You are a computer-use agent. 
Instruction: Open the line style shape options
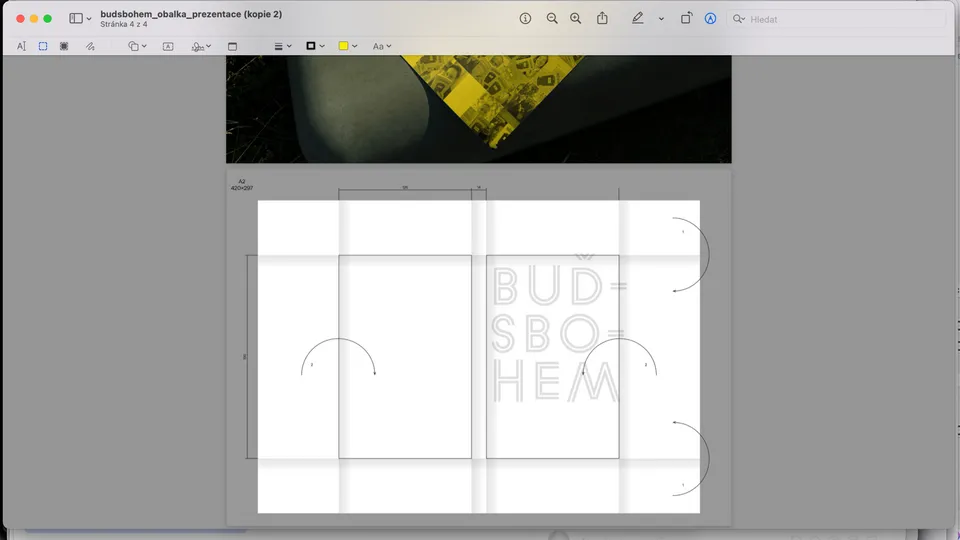[283, 46]
